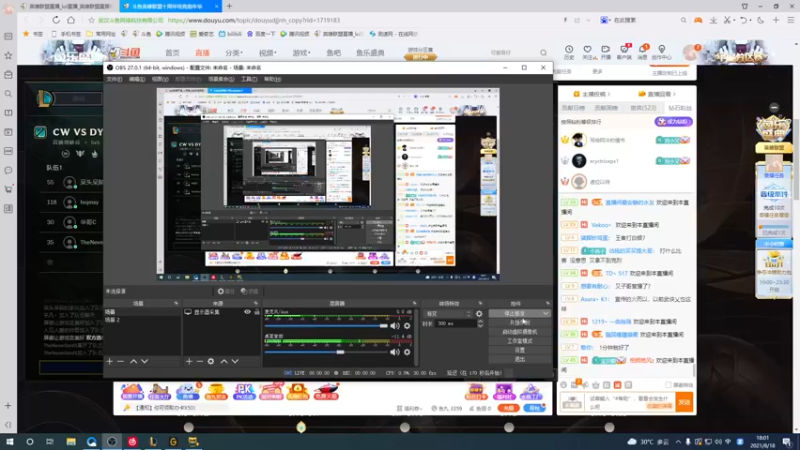Open File Explorer from the taskbar
The image size is (800, 450).
coord(71,441)
